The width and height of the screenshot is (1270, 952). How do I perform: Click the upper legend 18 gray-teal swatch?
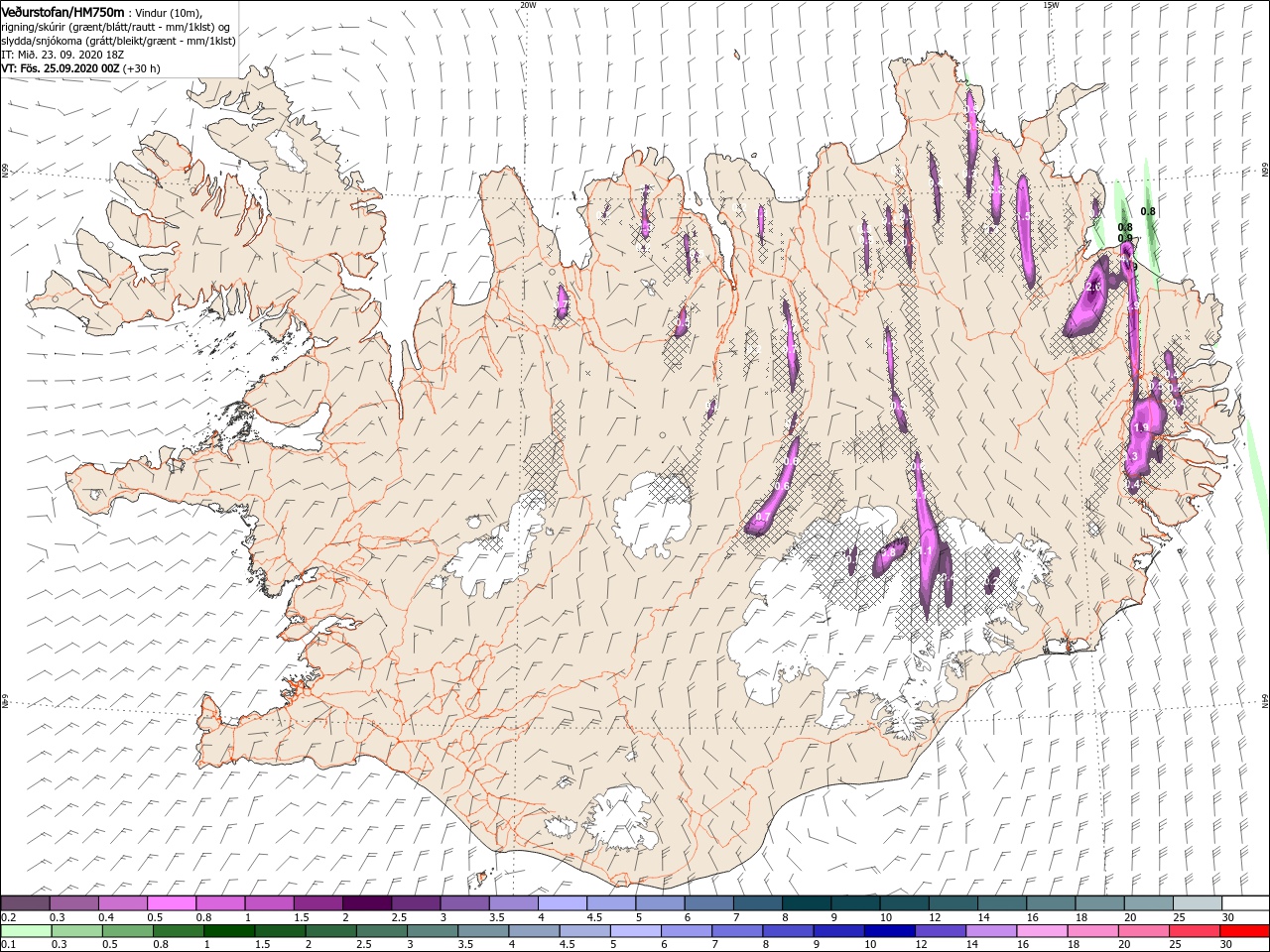coord(1098,903)
